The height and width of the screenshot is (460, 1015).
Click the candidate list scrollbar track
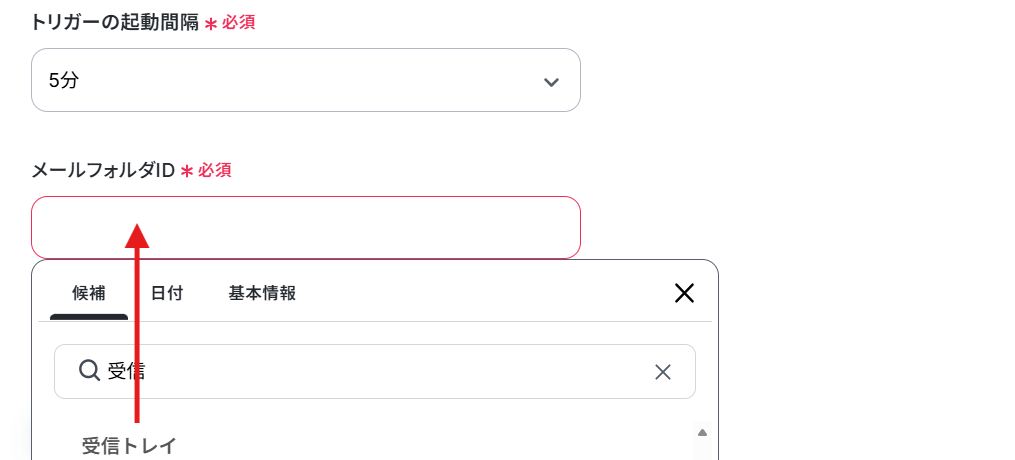click(702, 450)
